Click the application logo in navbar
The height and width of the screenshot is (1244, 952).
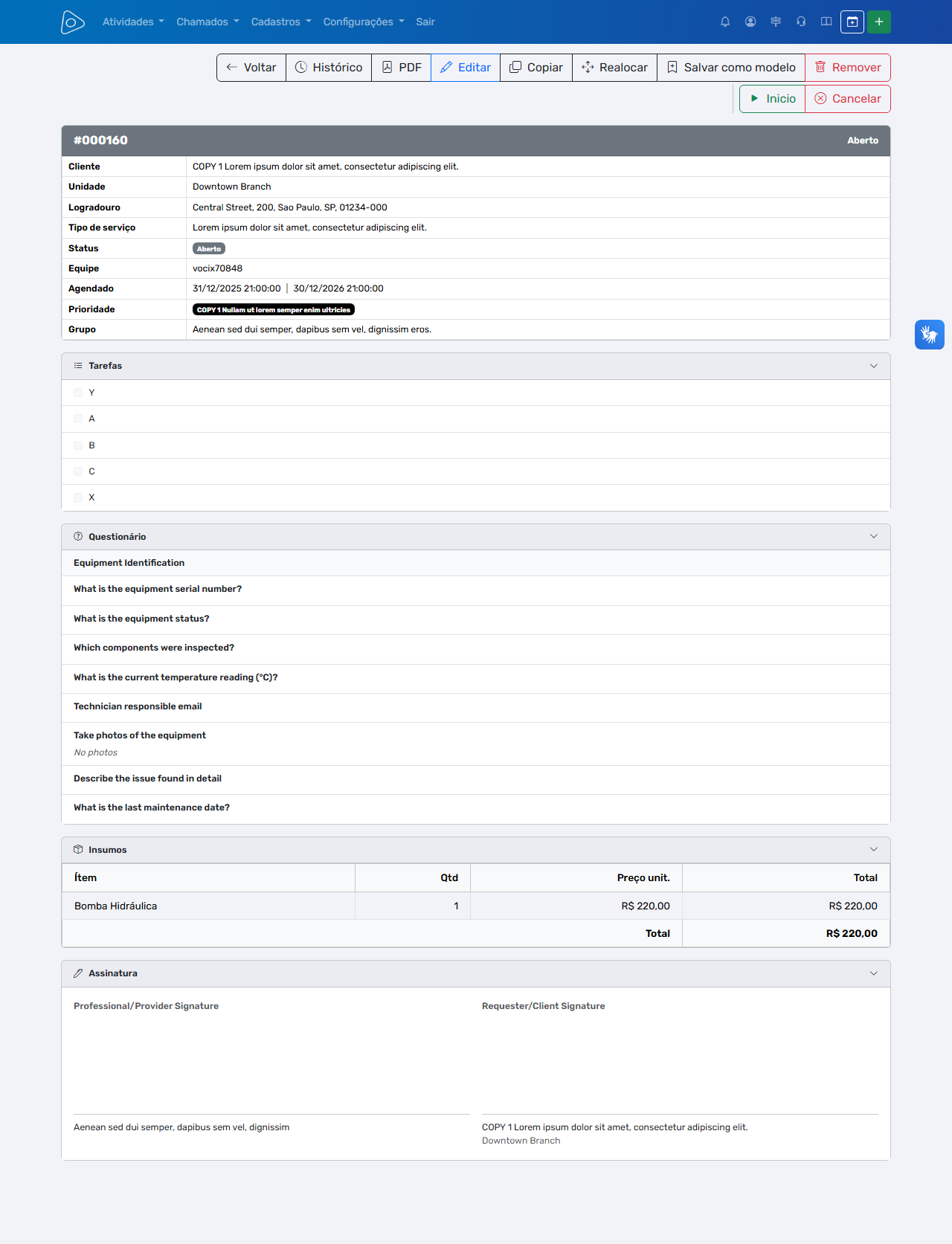pyautogui.click(x=72, y=22)
